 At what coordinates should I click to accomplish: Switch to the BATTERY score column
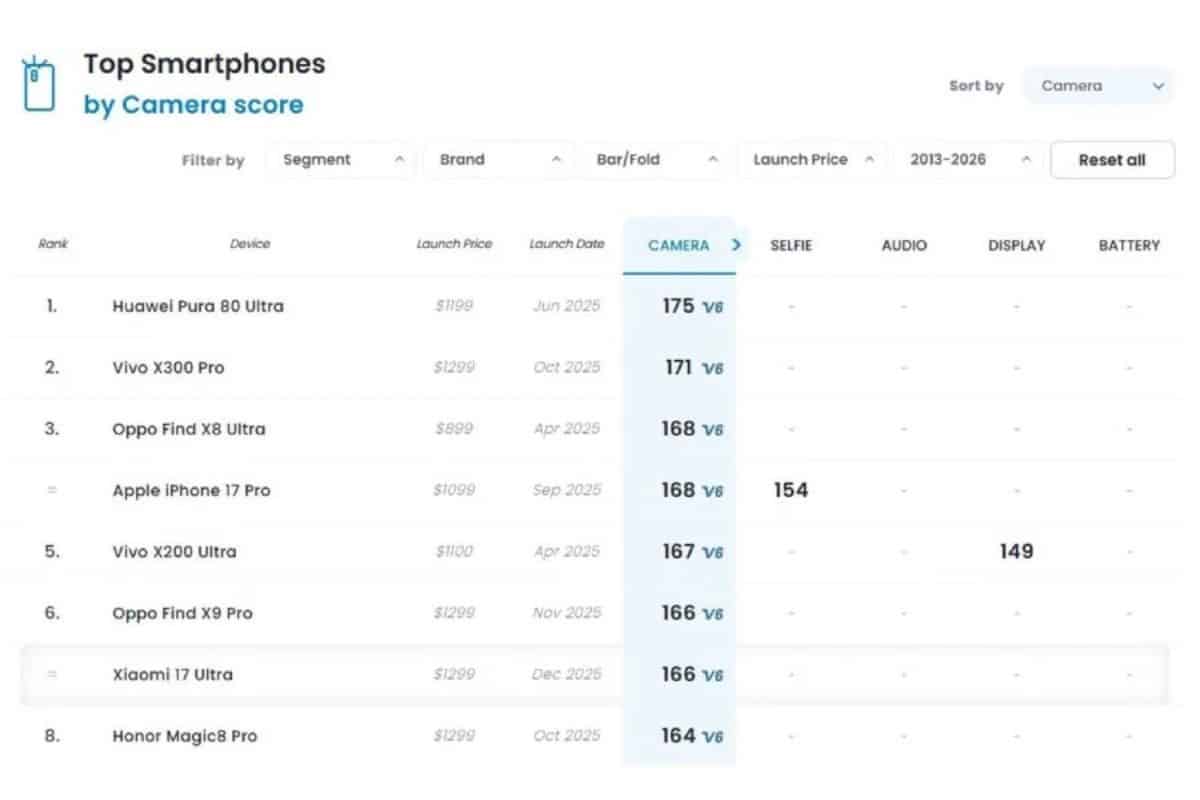(x=1129, y=245)
